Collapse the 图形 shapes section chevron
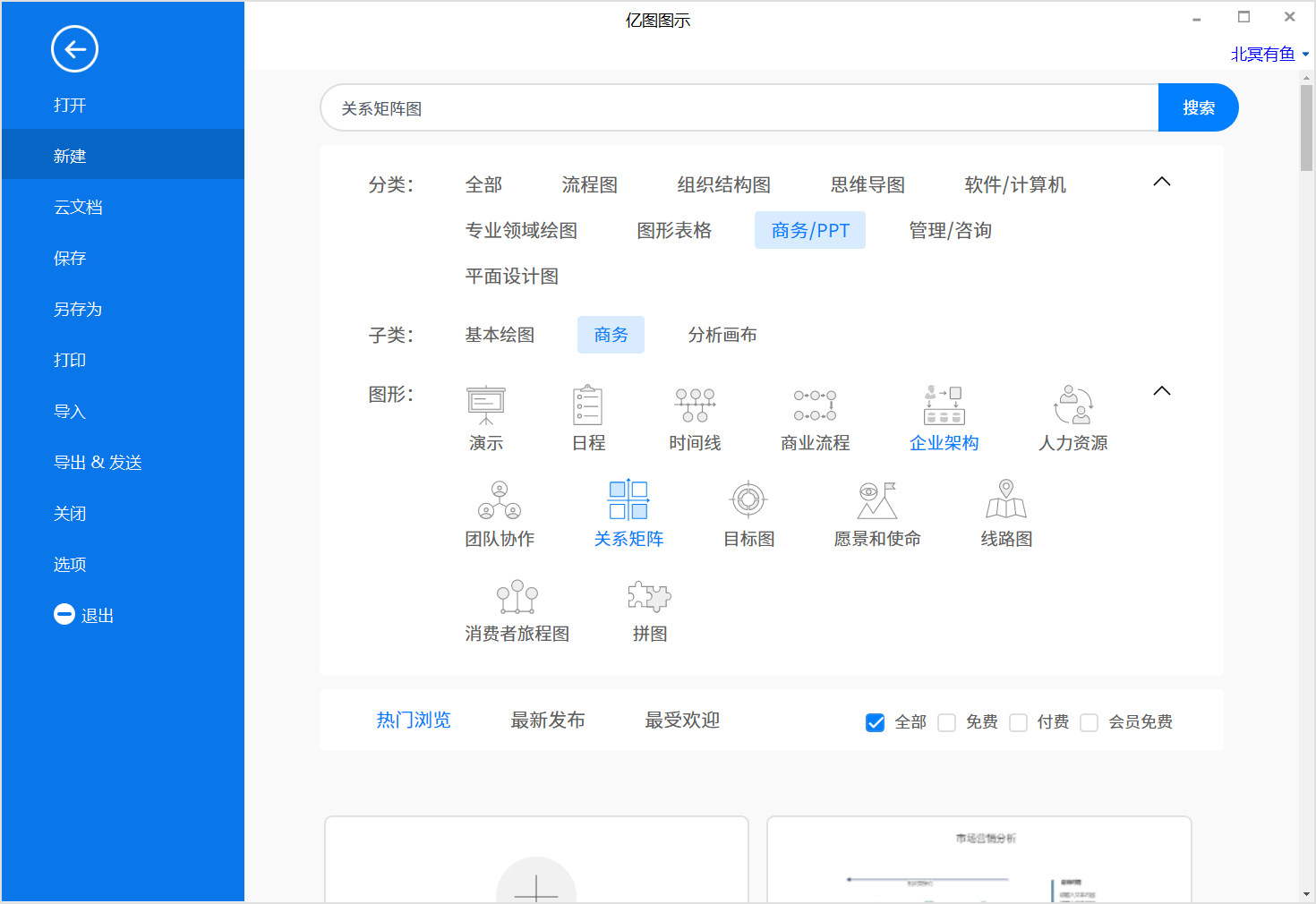Screen dimensions: 1316x904 click(1162, 391)
